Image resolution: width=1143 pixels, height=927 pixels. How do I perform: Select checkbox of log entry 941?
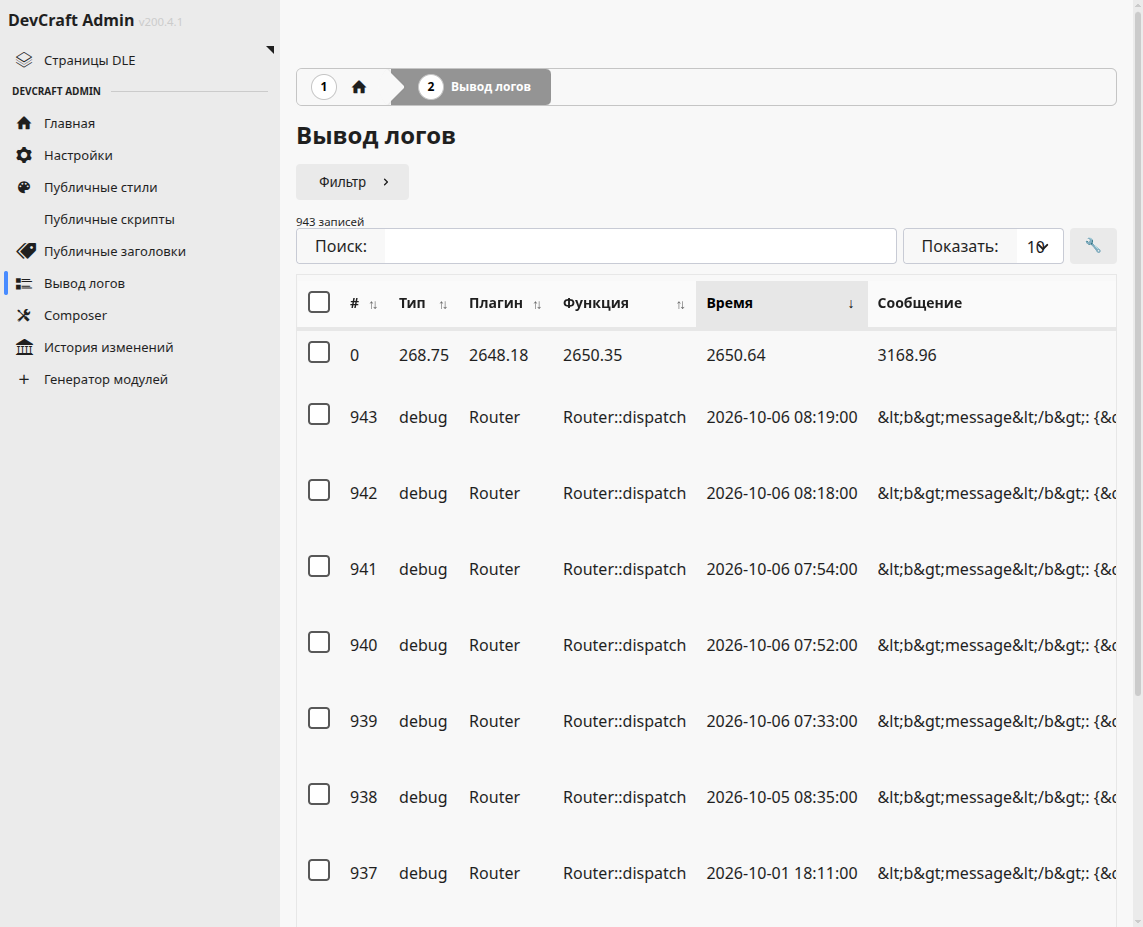319,566
